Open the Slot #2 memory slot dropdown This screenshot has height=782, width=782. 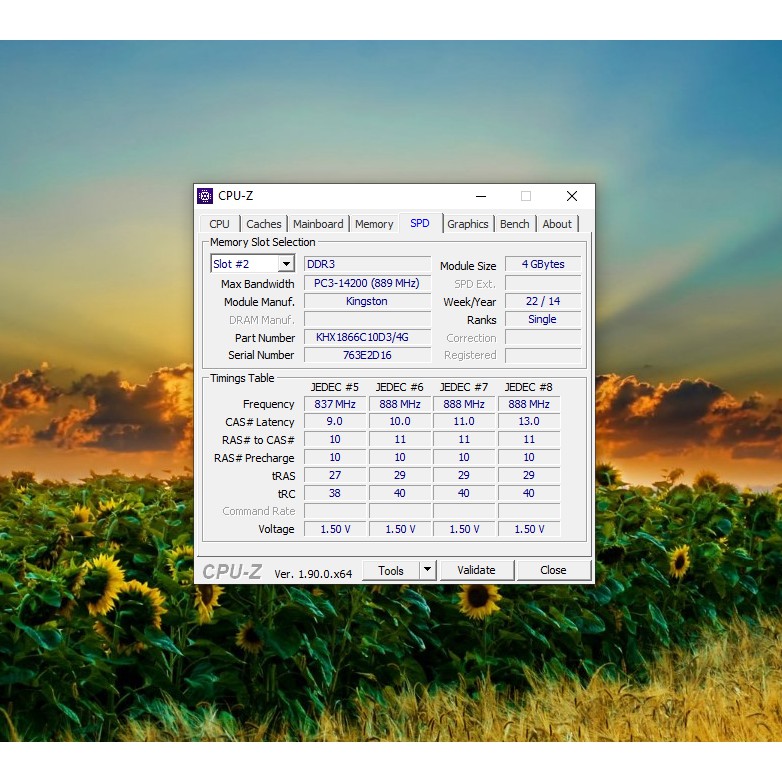(285, 264)
